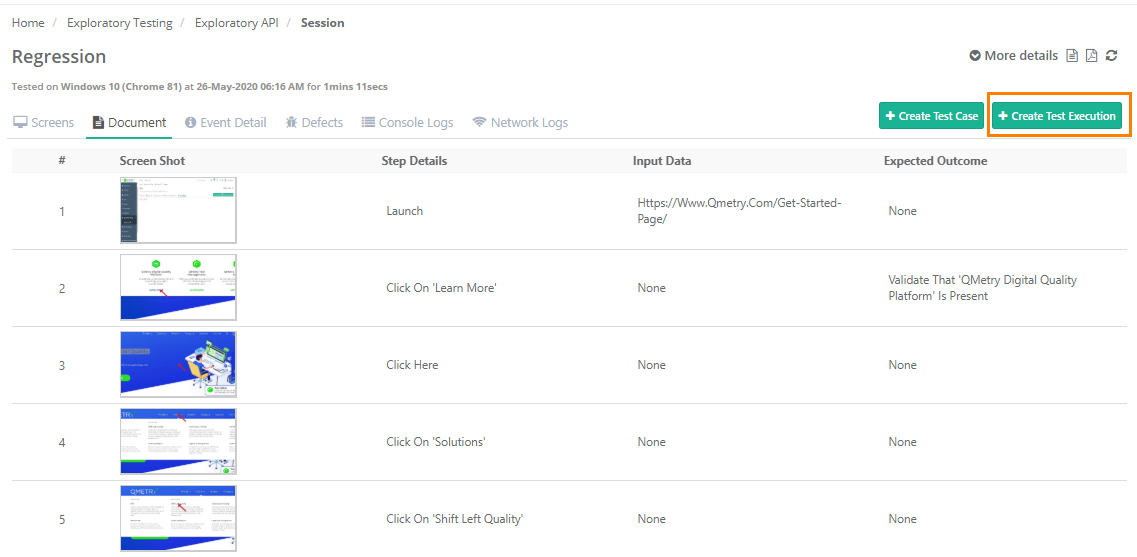
Task: Open the Event Detail tab
Action: (x=225, y=123)
